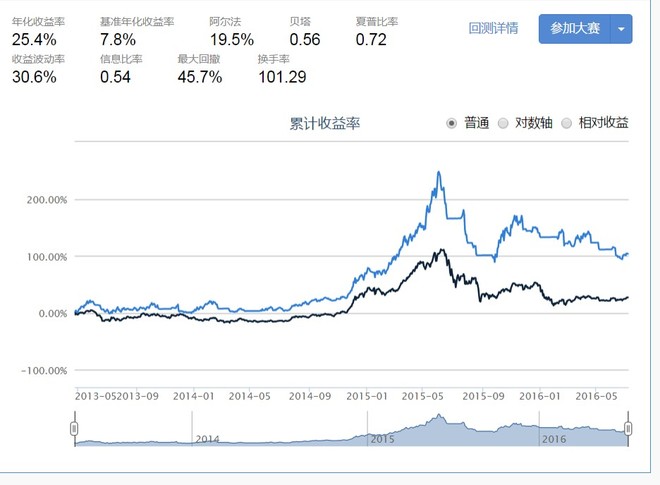Image resolution: width=660 pixels, height=485 pixels.
Task: Click the 夏普比率 label
Action: pyautogui.click(x=377, y=21)
